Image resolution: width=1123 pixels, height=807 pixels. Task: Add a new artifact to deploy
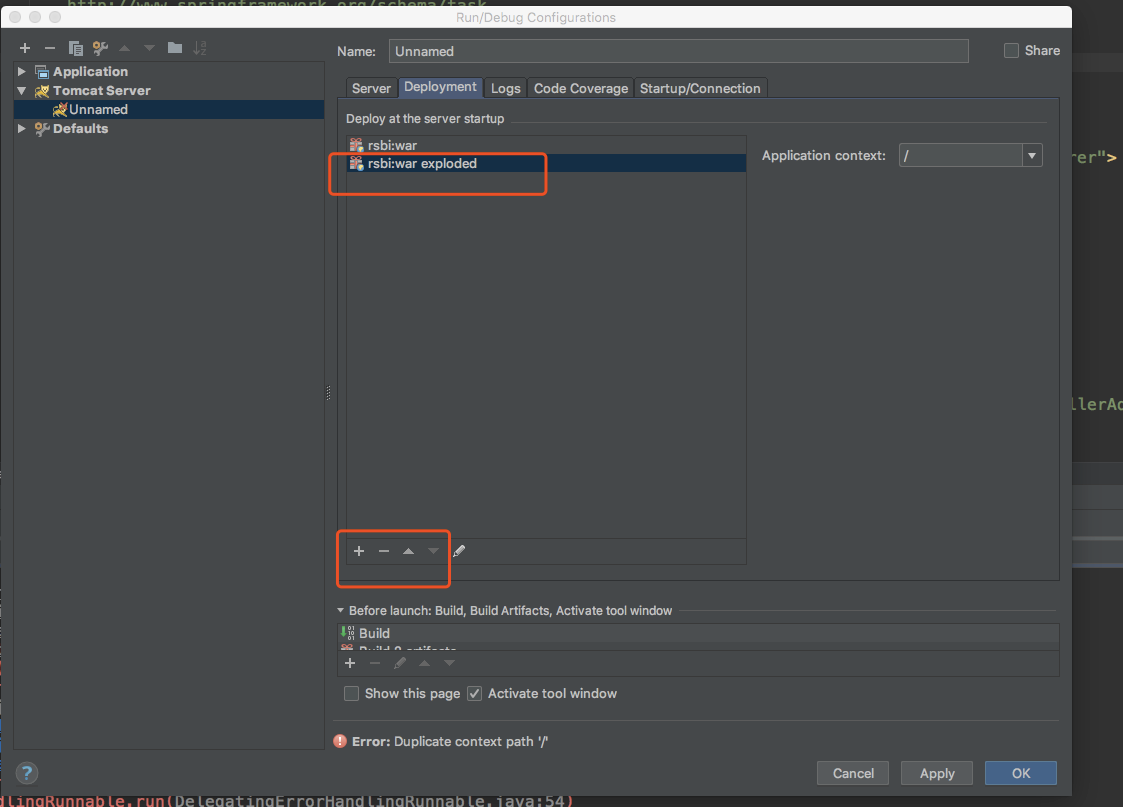(x=359, y=550)
